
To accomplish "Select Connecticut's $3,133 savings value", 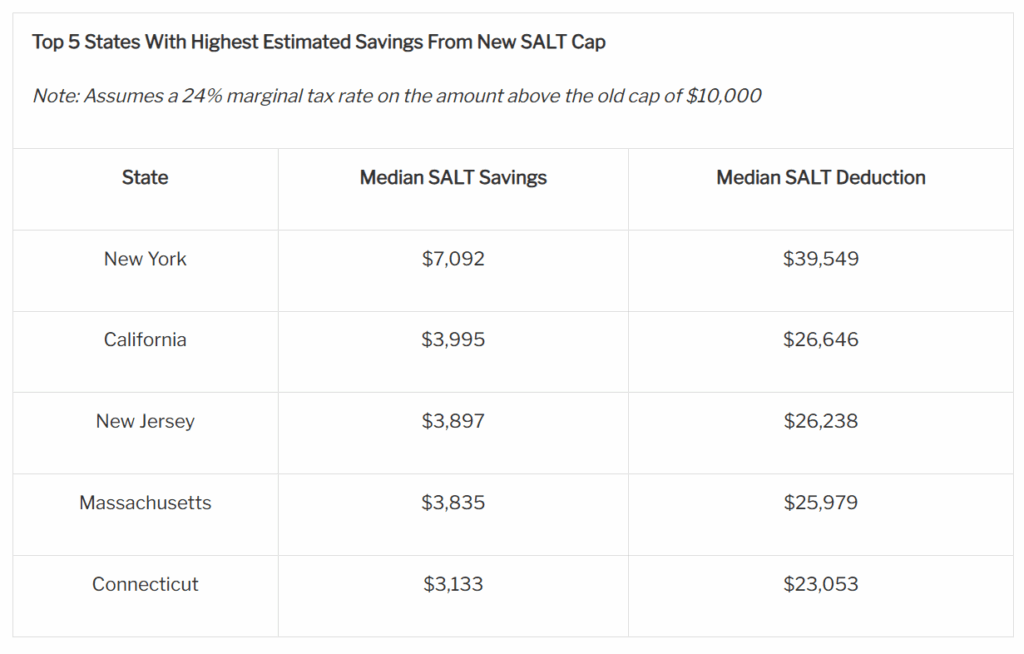I will [x=453, y=584].
